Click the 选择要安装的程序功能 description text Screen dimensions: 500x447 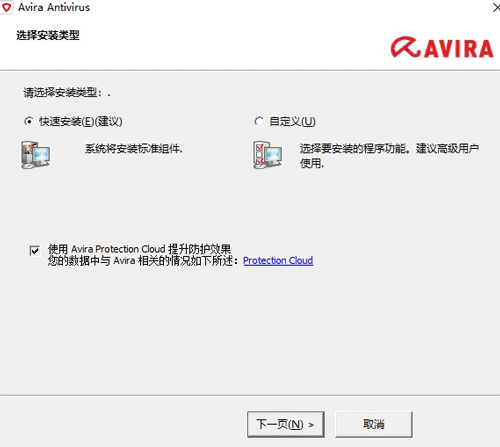(389, 156)
